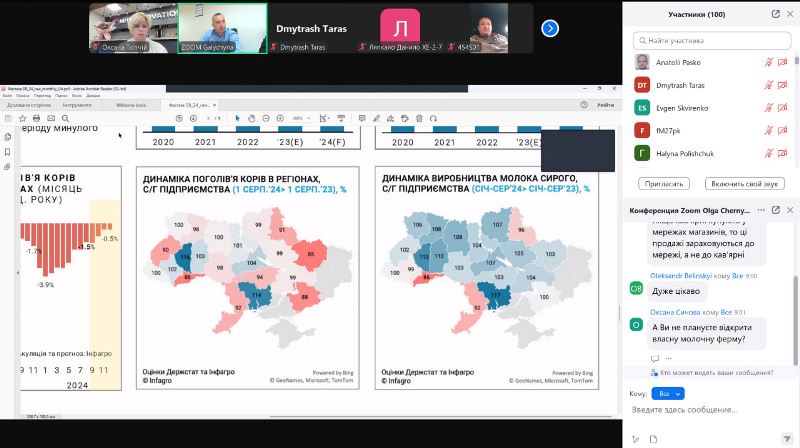This screenshot has height=448, width=800.
Task: Click the star bookmark icon in Acrobat toolbar
Action: (22, 118)
